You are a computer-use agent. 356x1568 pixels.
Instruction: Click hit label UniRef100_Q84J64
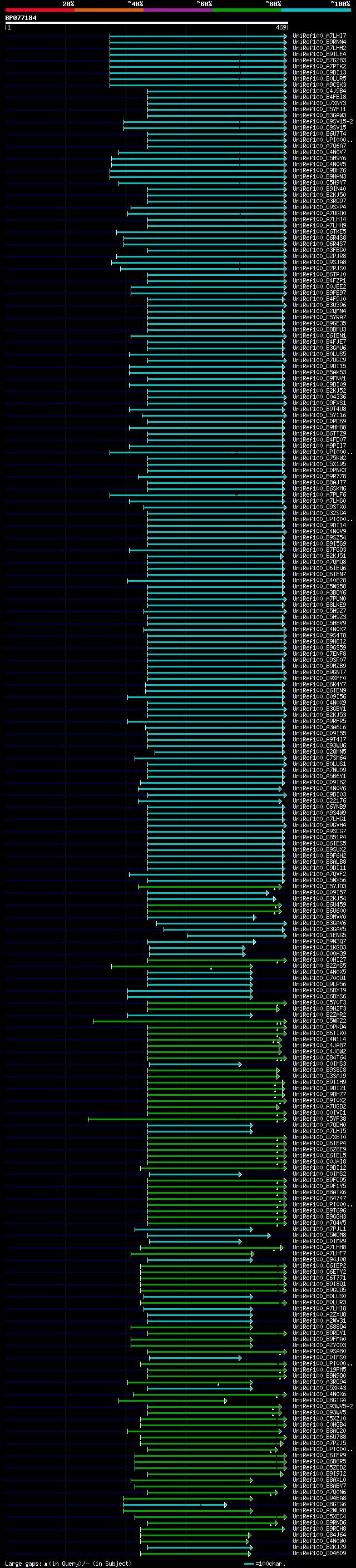(x=319, y=1535)
